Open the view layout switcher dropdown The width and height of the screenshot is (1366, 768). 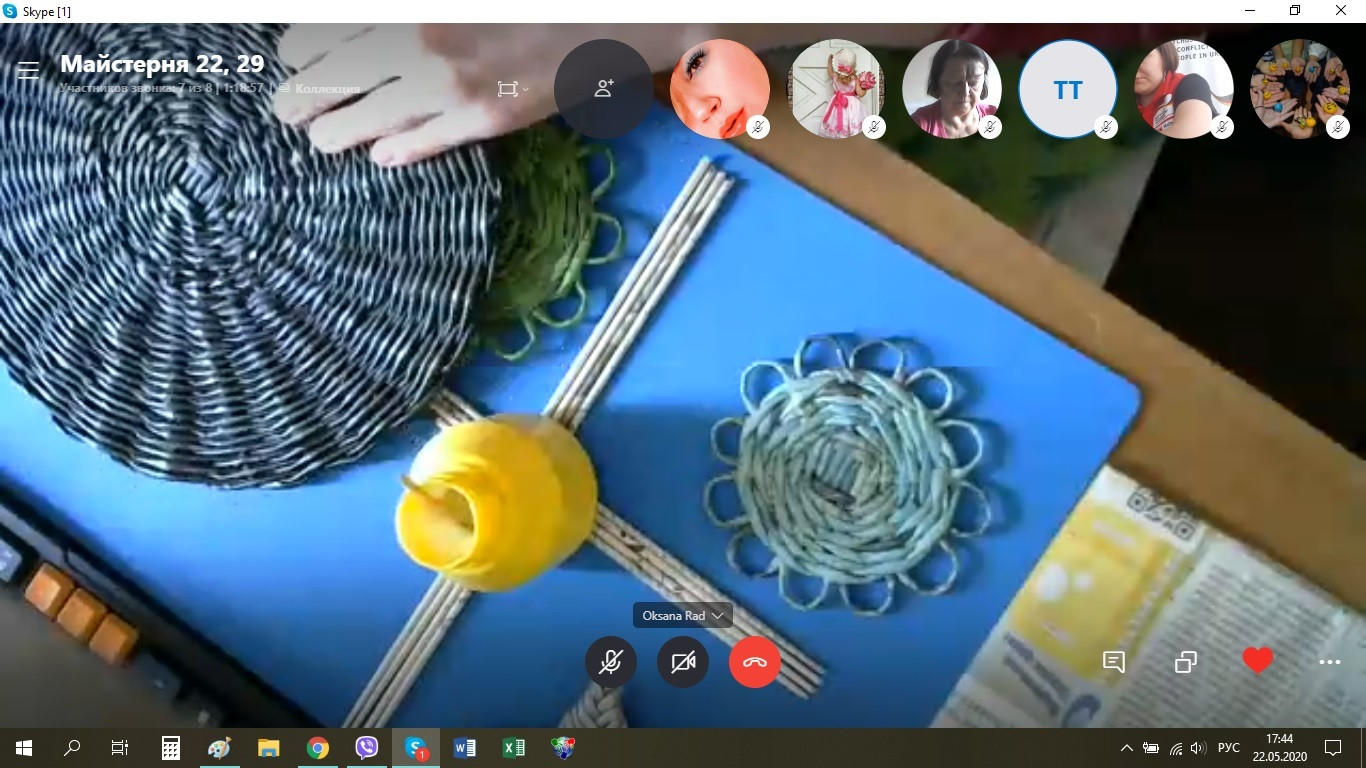point(512,89)
